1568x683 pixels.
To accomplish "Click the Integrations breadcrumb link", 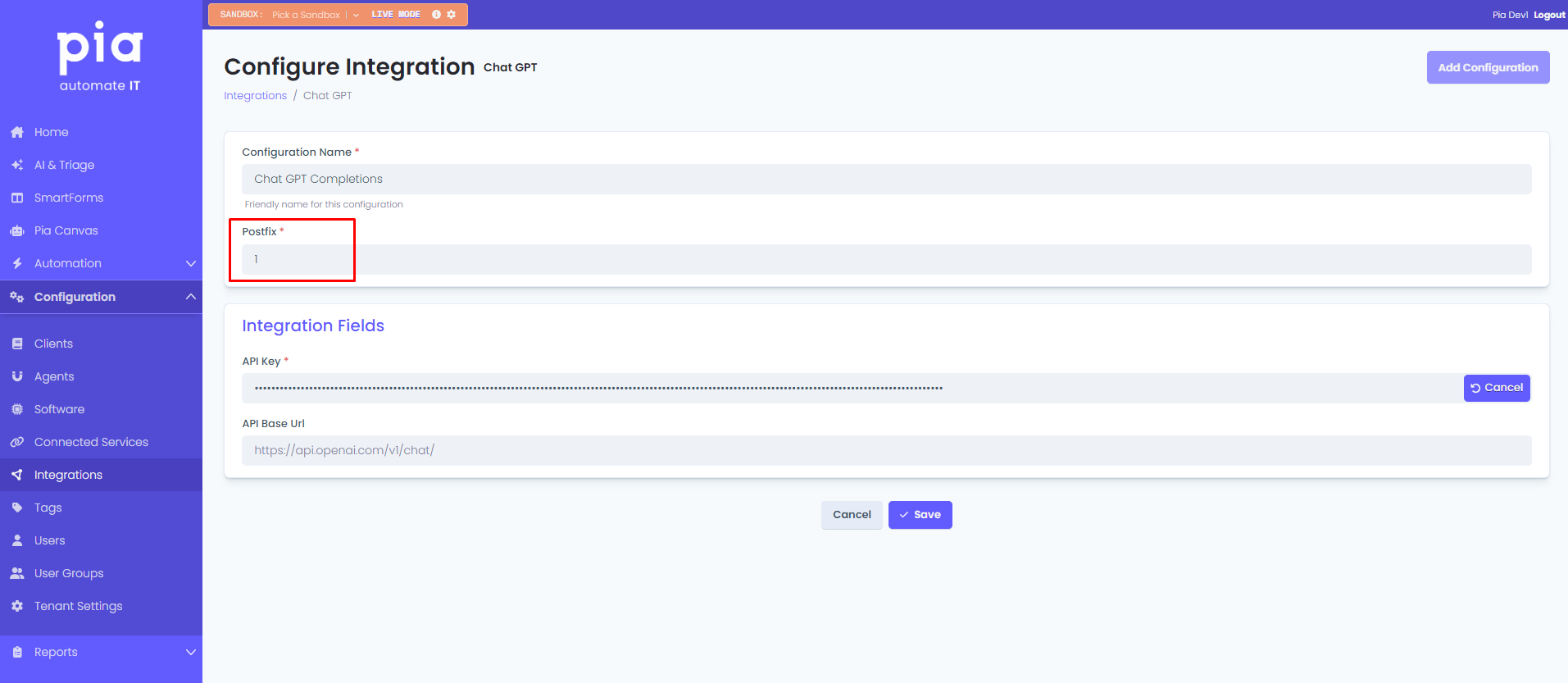I will tap(255, 96).
